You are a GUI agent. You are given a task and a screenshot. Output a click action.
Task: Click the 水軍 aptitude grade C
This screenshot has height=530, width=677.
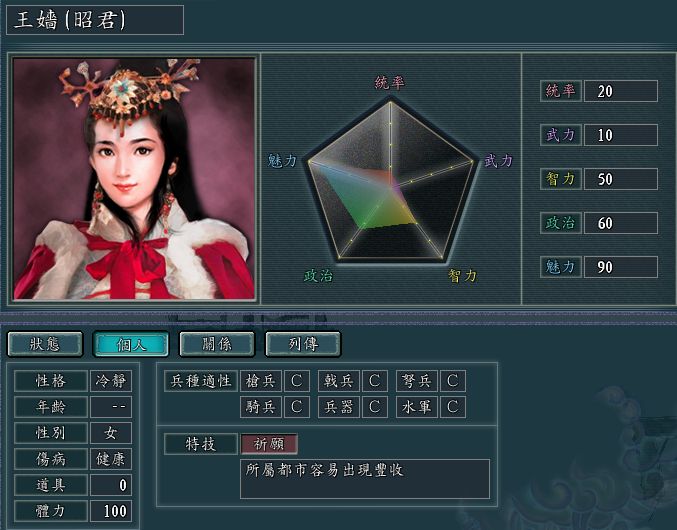(452, 407)
